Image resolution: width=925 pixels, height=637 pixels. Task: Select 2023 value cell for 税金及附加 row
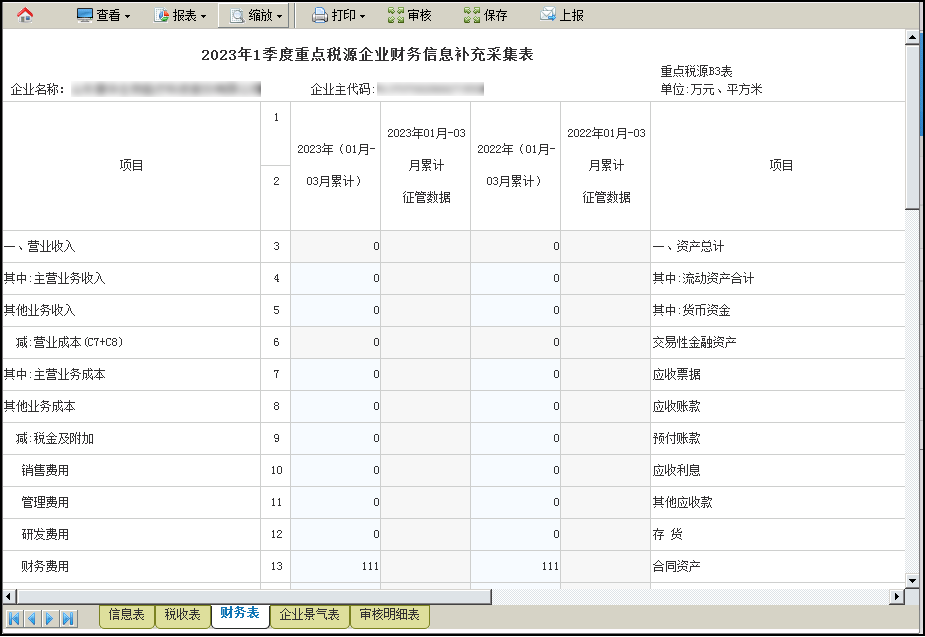(336, 438)
